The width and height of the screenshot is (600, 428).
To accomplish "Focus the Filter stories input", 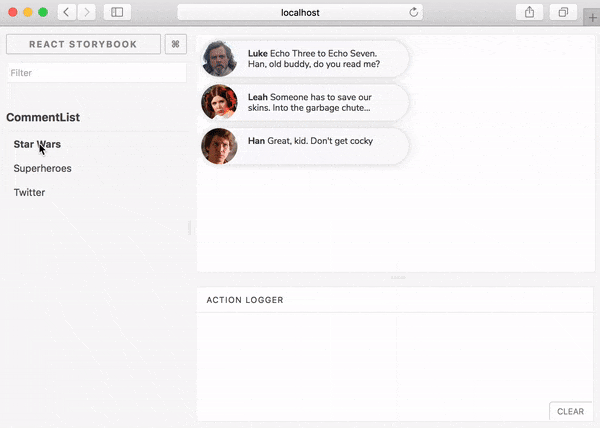I will pyautogui.click(x=97, y=73).
